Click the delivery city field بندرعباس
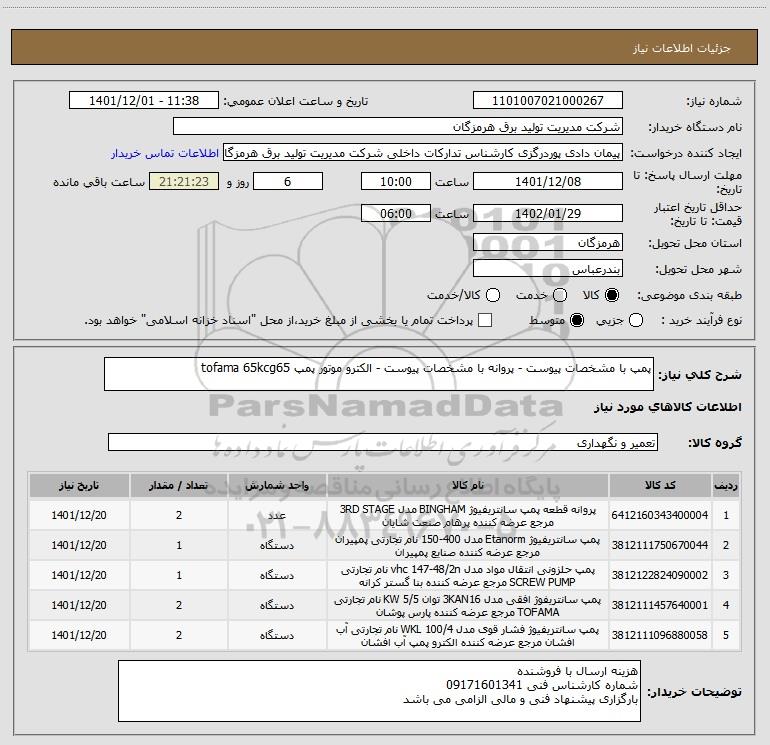The image size is (770, 745). pyautogui.click(x=548, y=269)
